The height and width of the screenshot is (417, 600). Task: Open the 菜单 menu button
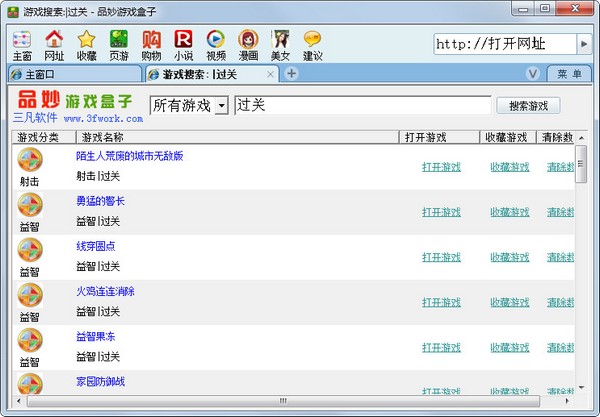click(x=569, y=74)
